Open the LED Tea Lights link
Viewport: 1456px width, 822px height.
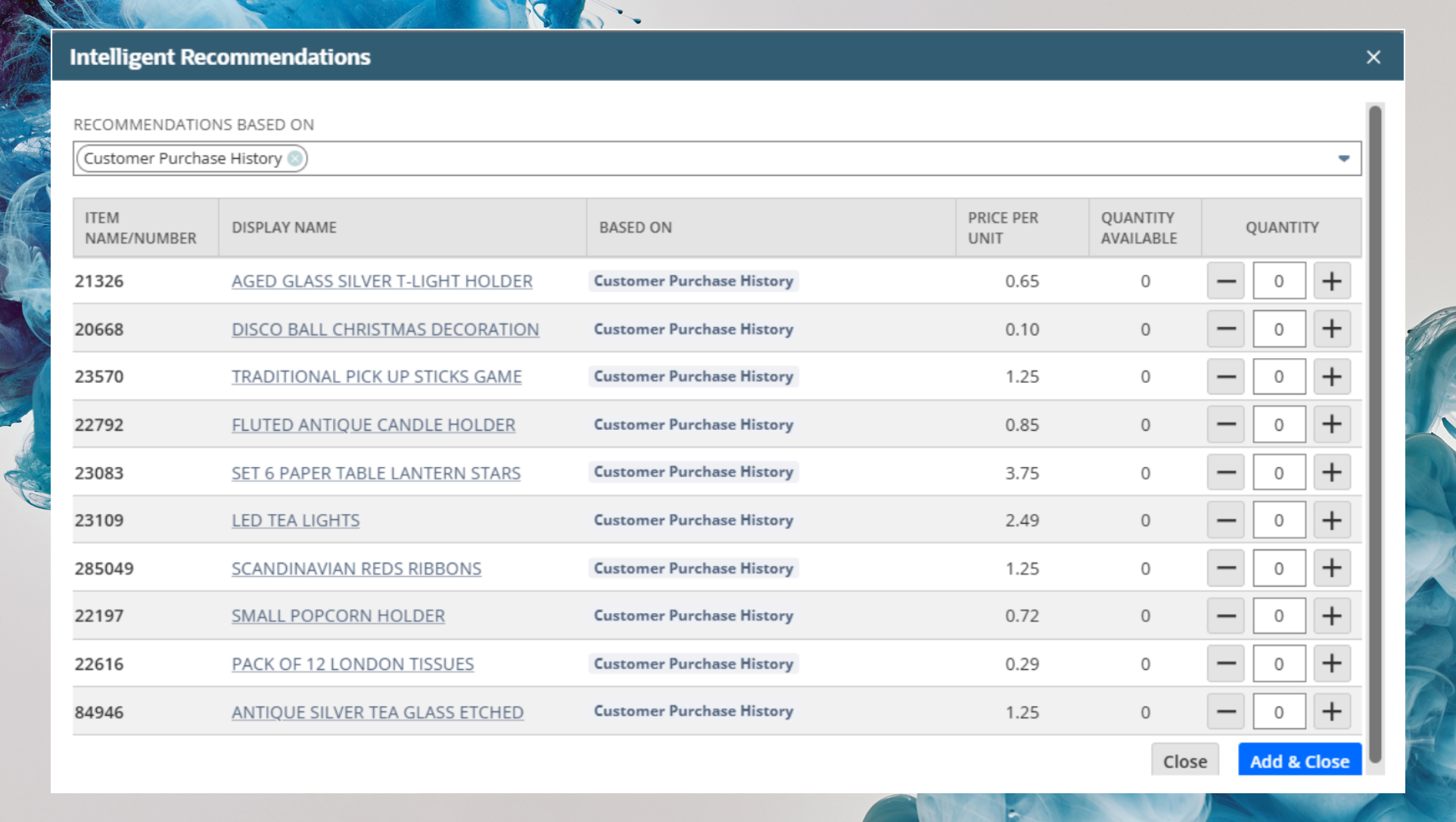pos(295,520)
